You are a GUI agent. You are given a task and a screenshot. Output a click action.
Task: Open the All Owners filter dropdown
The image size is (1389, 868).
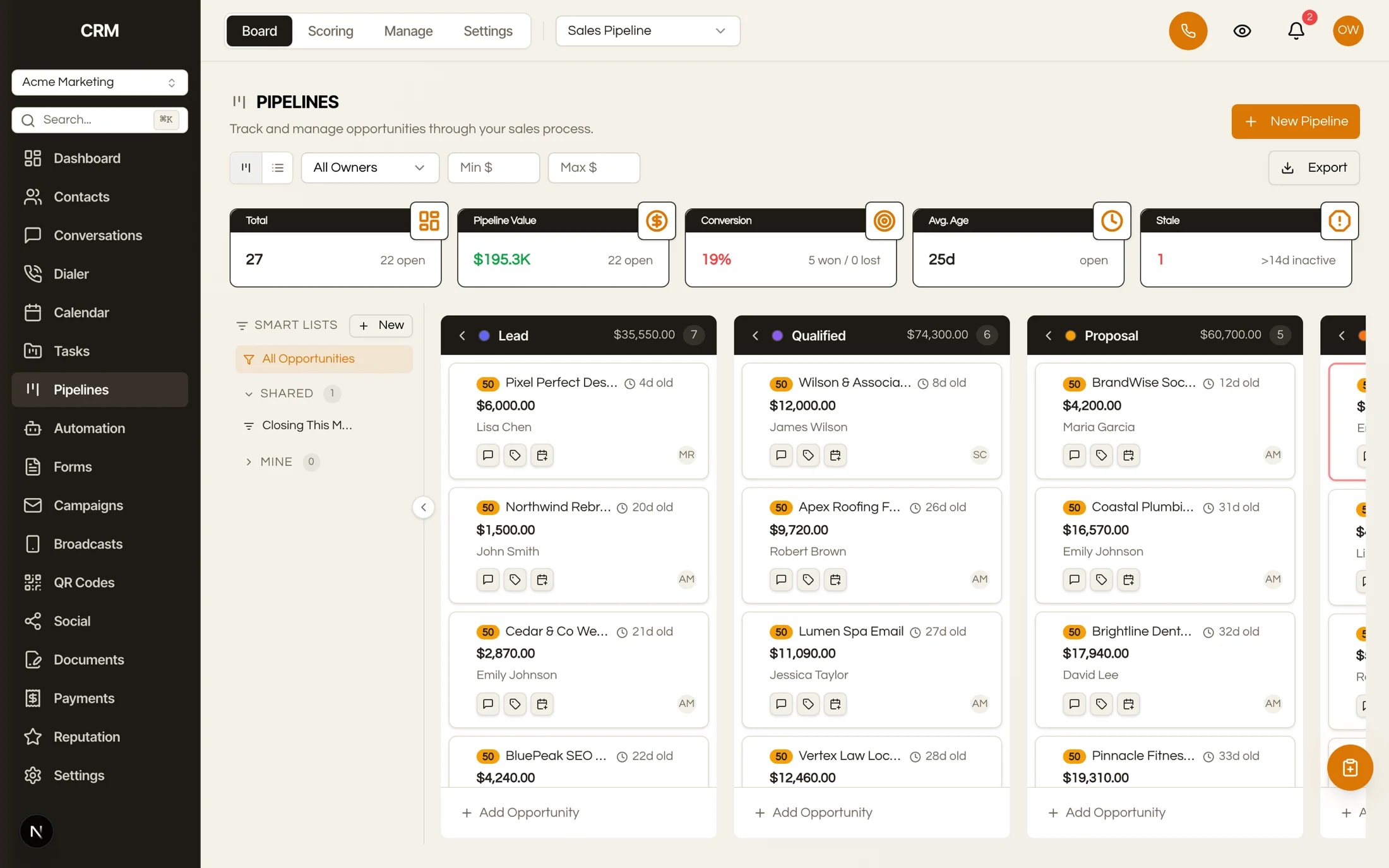[370, 167]
